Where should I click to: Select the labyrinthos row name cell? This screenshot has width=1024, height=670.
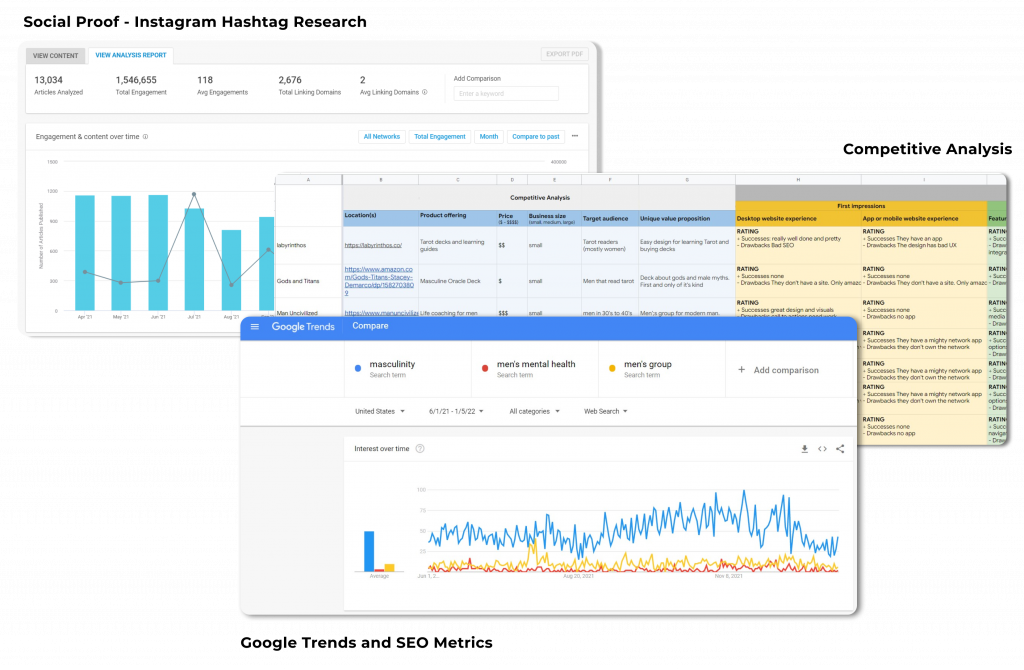pyautogui.click(x=309, y=246)
